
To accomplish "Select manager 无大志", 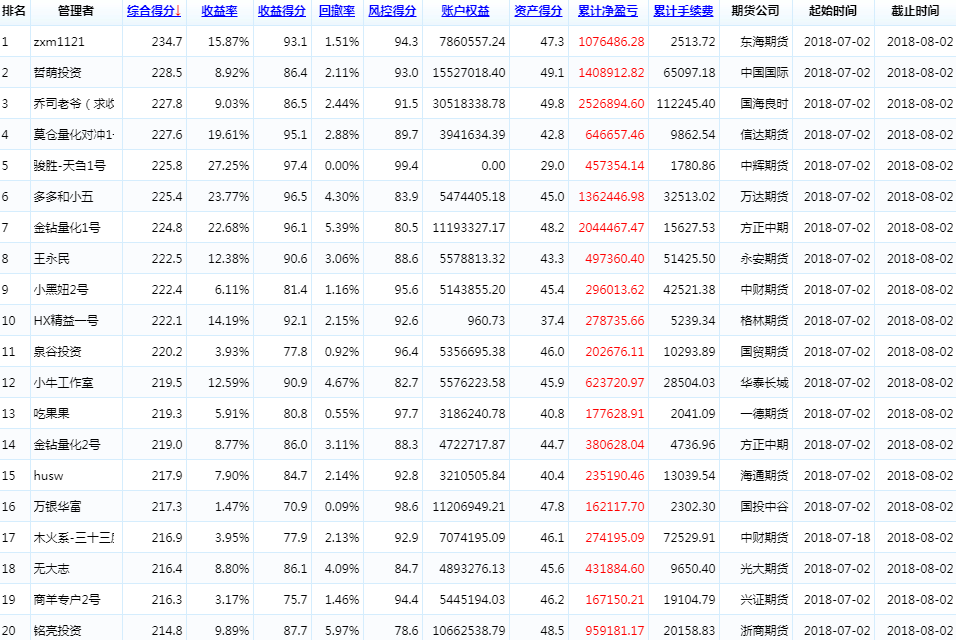I will [52, 569].
